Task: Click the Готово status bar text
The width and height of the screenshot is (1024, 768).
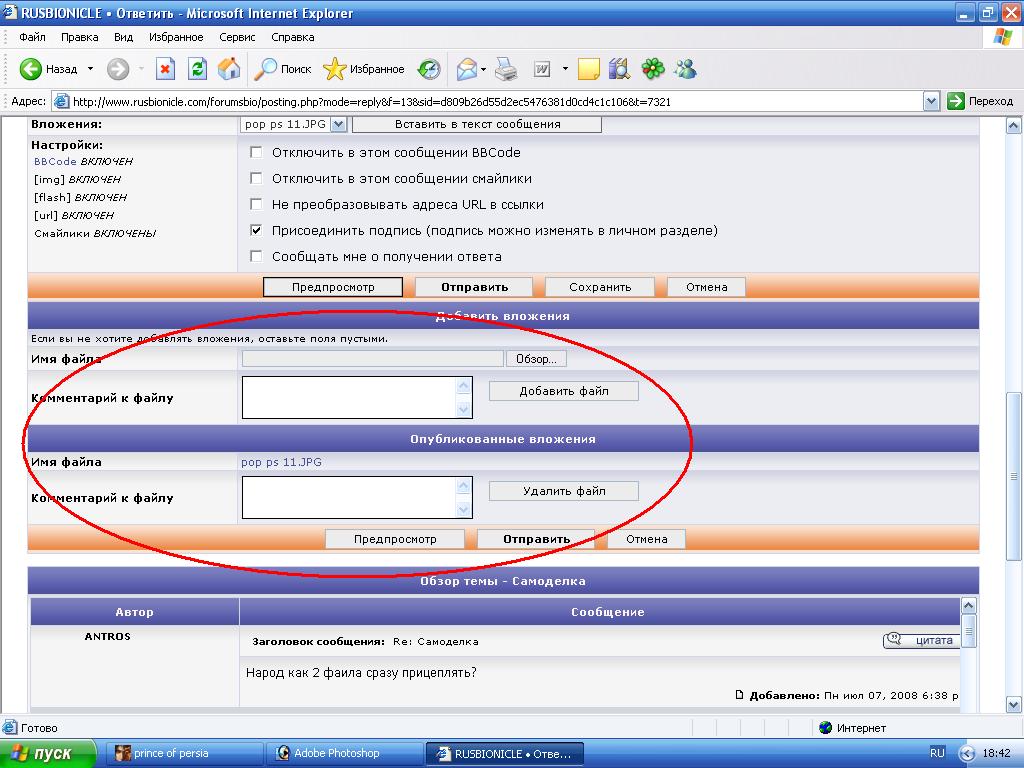Action: pos(39,728)
